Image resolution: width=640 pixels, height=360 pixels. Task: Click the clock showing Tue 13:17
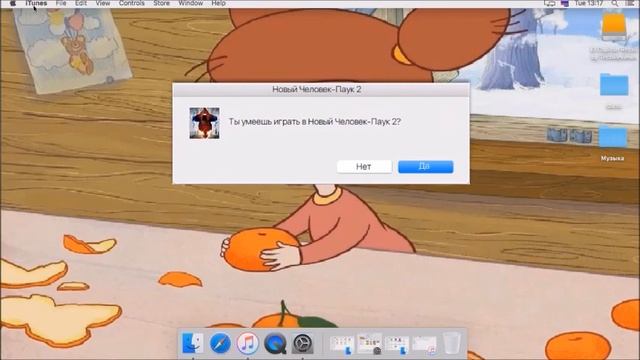[589, 3]
